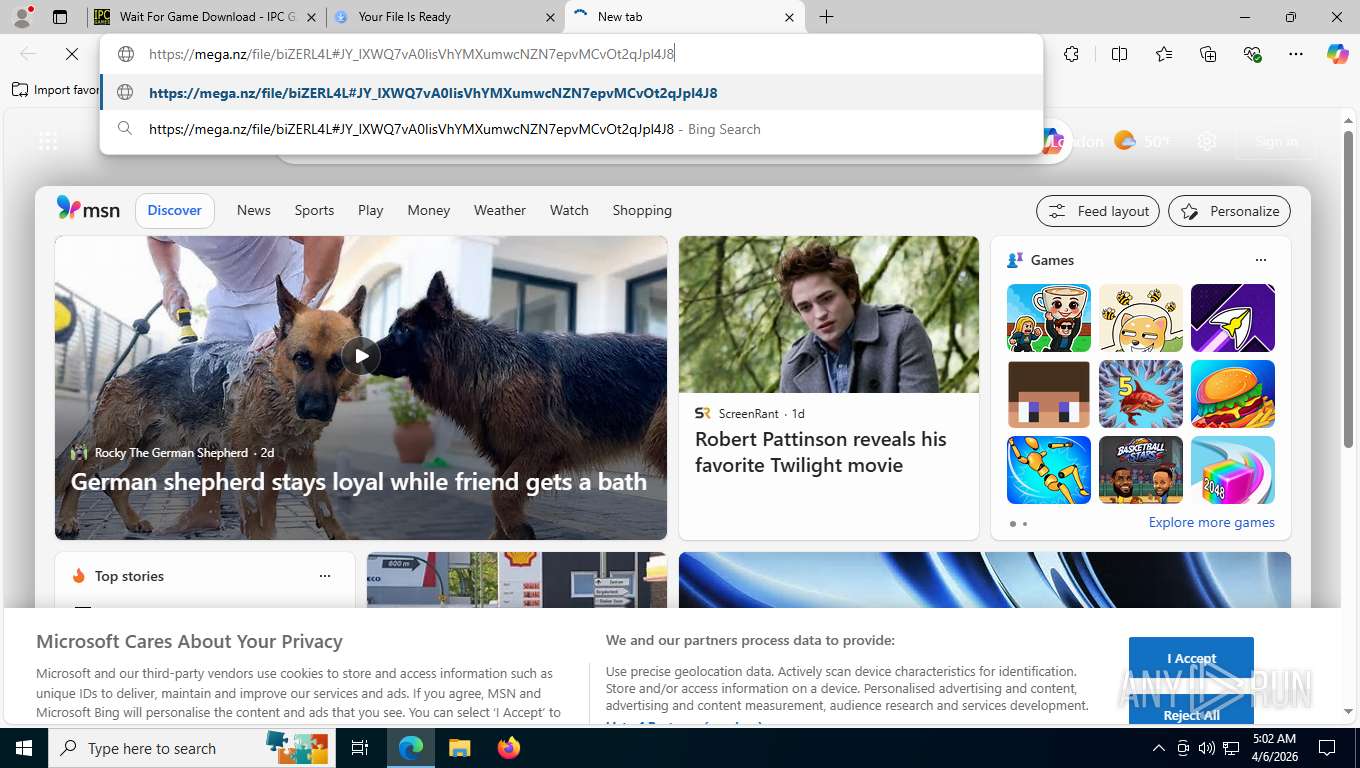Stop loading with the X button
This screenshot has width=1360, height=768.
point(72,54)
